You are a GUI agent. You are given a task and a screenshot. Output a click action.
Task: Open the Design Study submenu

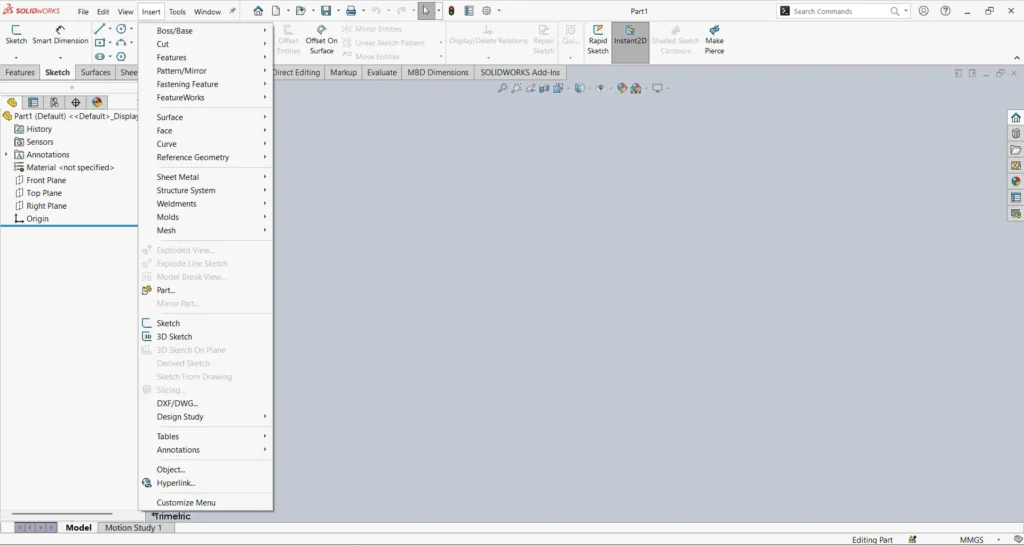(x=206, y=416)
